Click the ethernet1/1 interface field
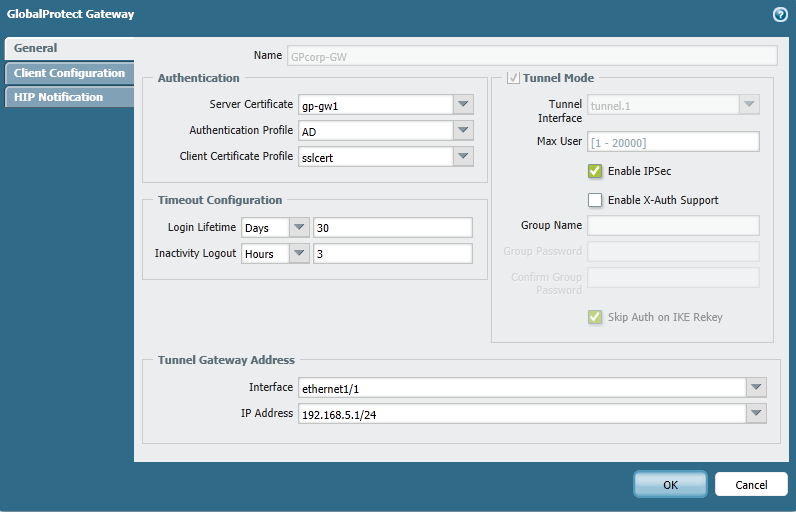 522,387
